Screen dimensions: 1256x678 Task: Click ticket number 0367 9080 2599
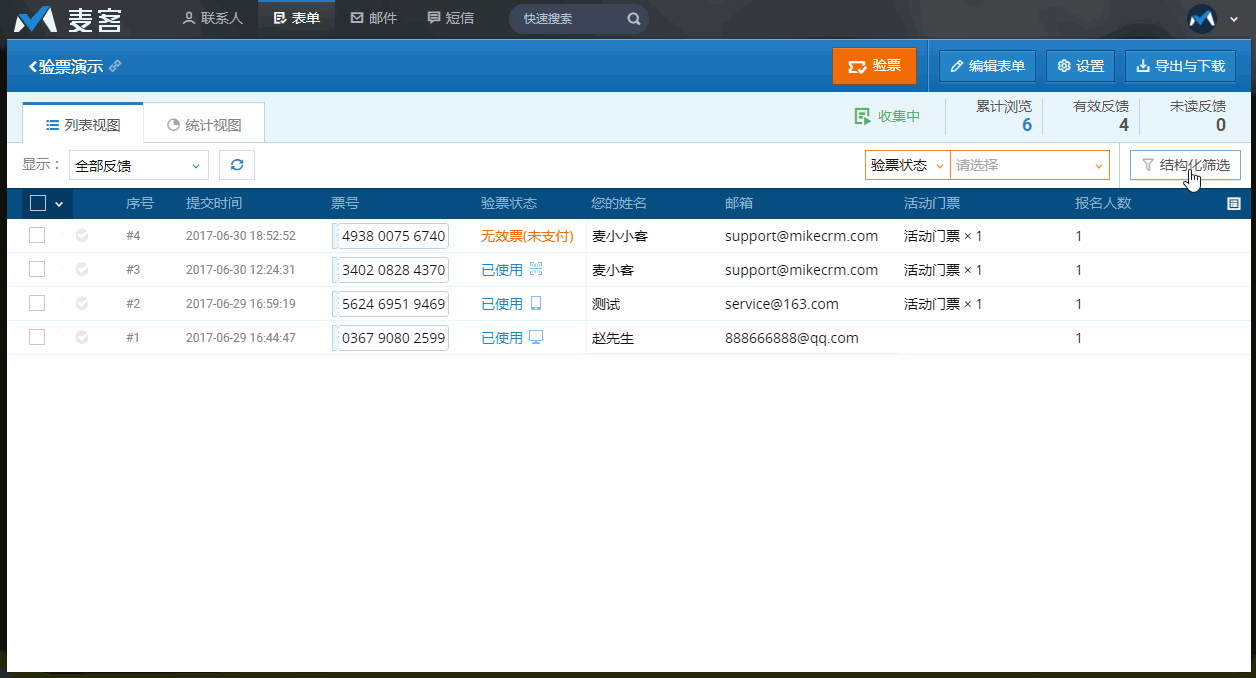point(393,338)
